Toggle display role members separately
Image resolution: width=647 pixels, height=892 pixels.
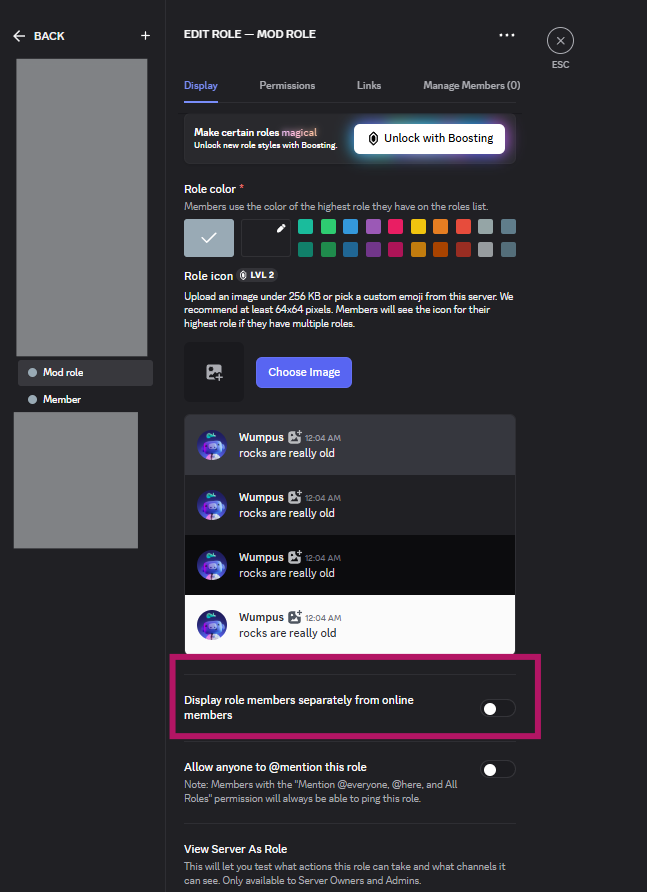pyautogui.click(x=498, y=708)
